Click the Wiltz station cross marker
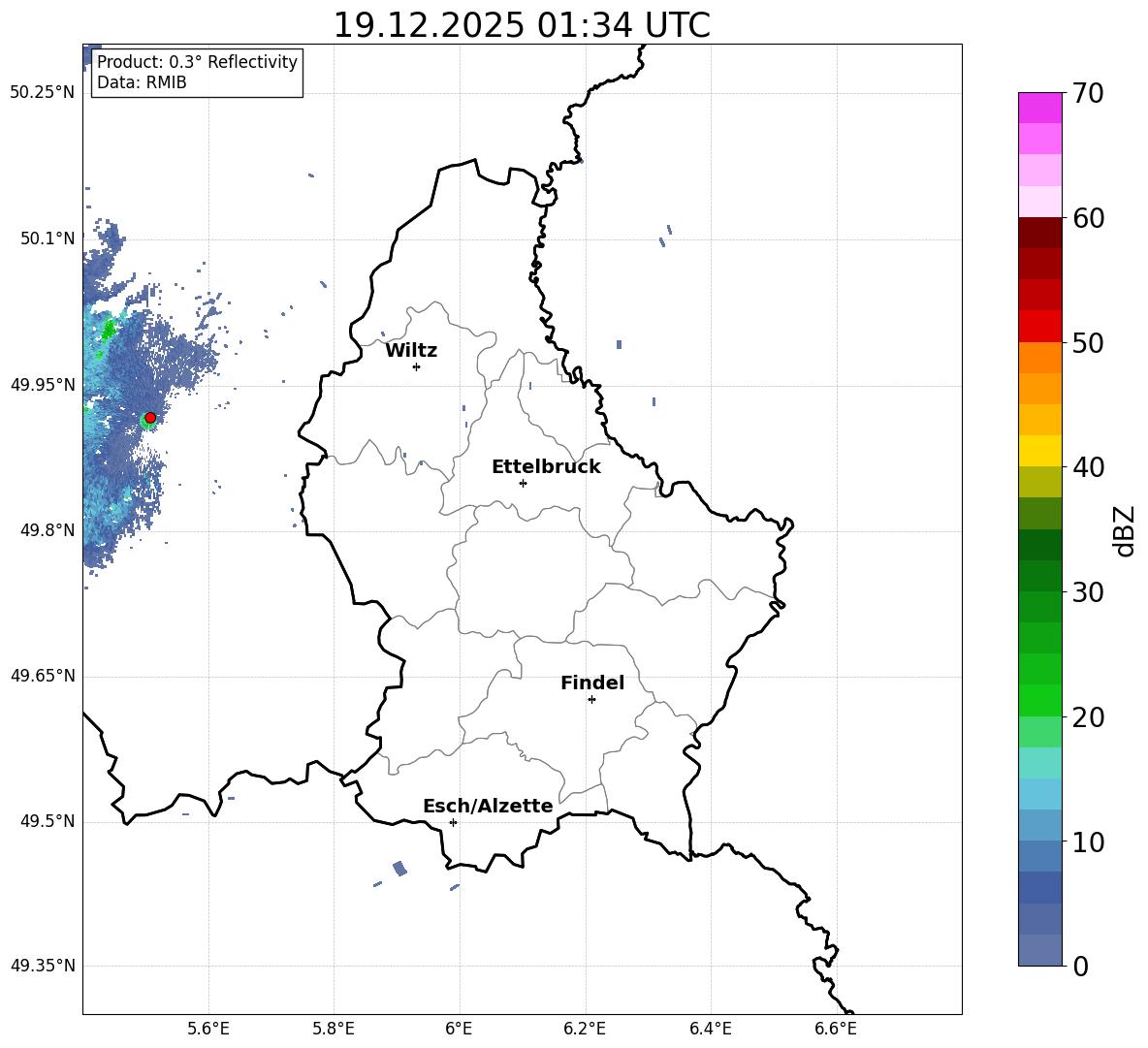This screenshot has height=1048, width=1148. click(x=417, y=366)
